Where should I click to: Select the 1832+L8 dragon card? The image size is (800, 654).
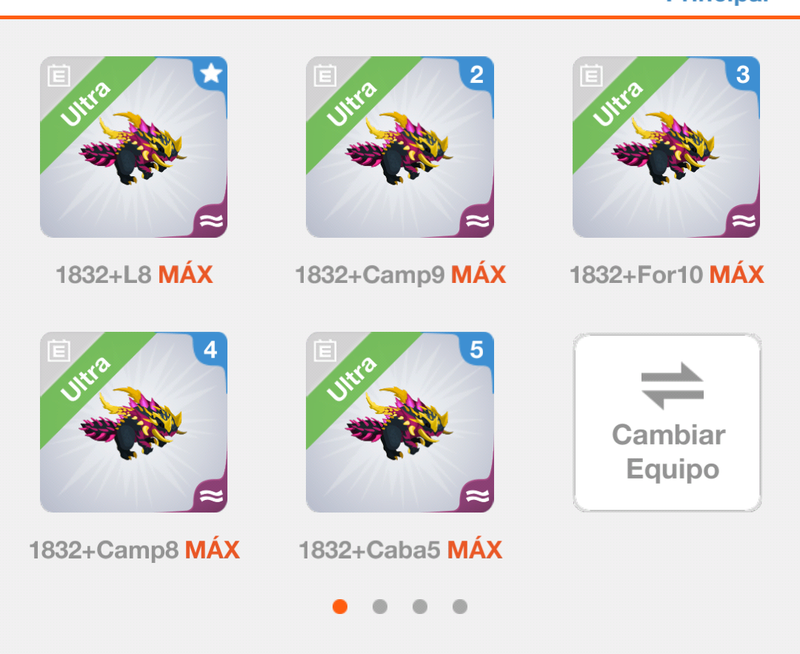(134, 147)
